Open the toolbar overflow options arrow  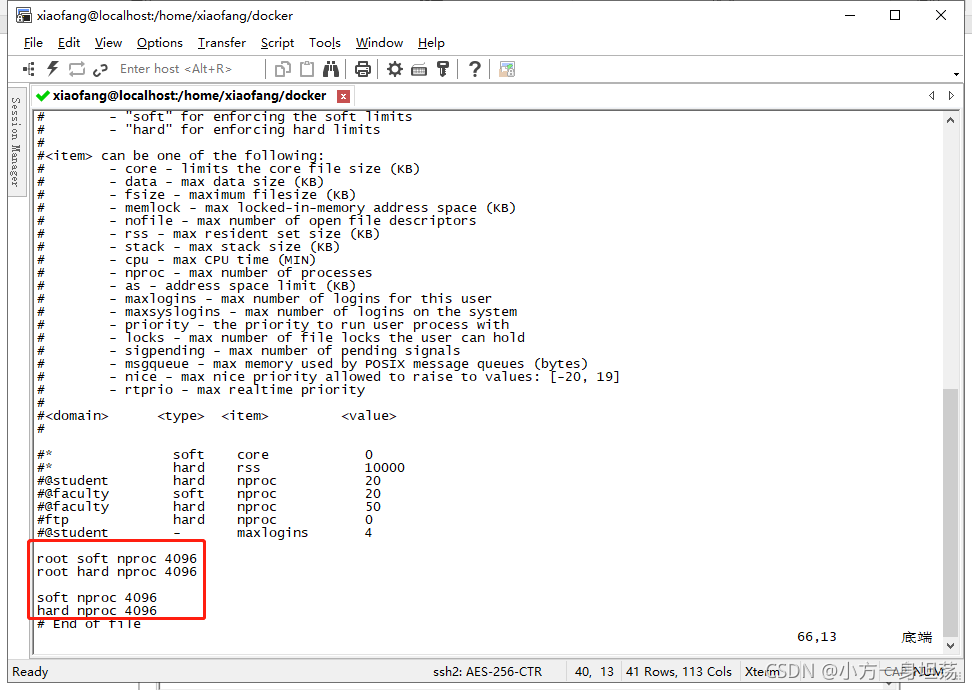pos(957,74)
